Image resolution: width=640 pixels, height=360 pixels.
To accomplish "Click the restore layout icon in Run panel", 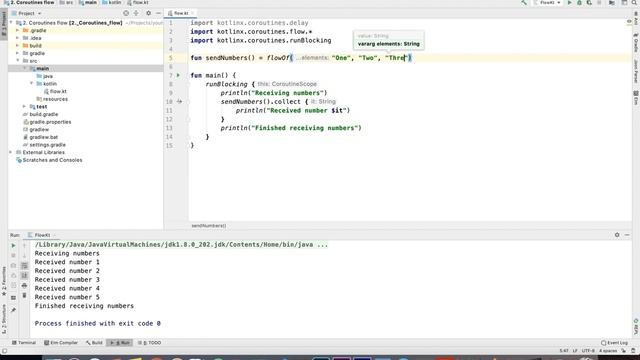I will (13, 298).
